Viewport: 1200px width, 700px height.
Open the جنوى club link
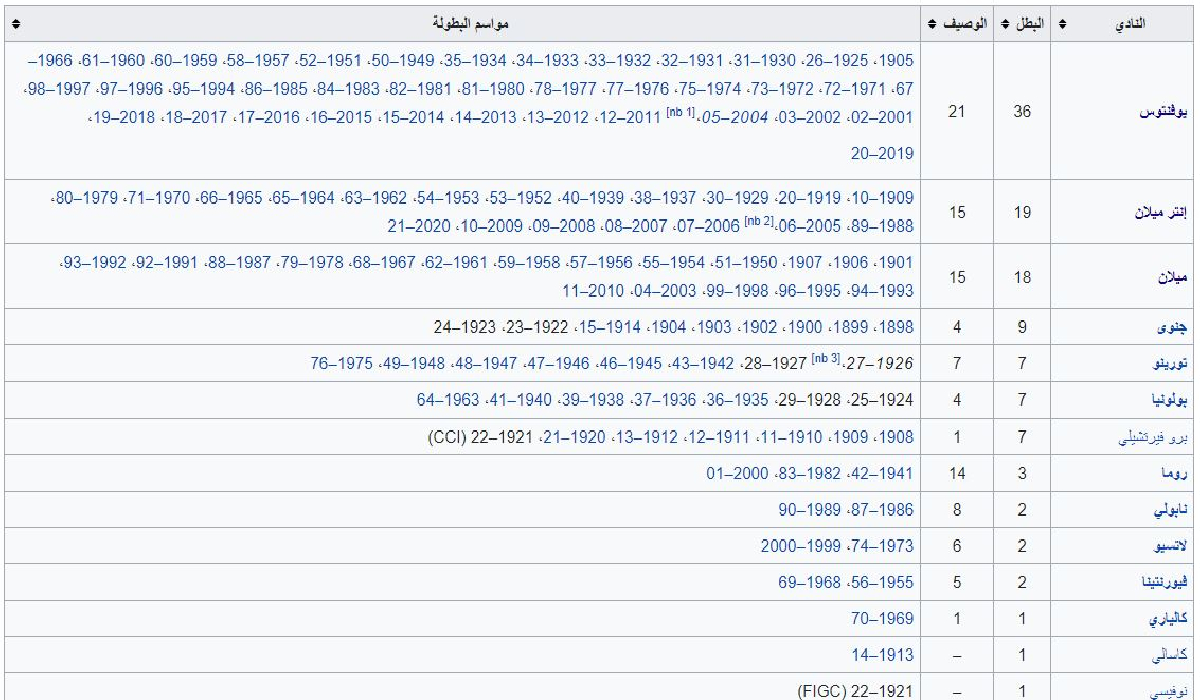point(1172,327)
